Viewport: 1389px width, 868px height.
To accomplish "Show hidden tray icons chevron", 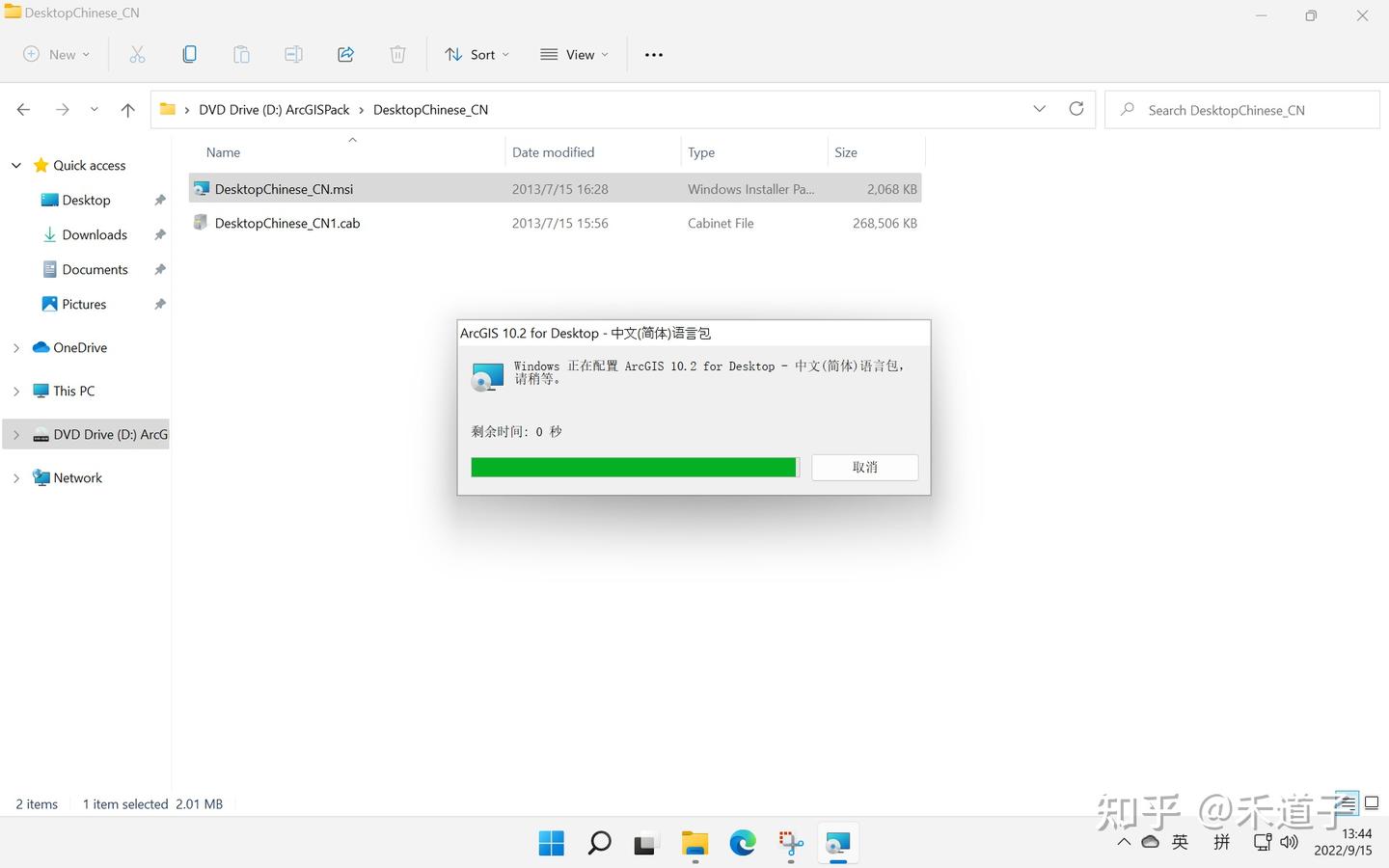I will 1124,842.
